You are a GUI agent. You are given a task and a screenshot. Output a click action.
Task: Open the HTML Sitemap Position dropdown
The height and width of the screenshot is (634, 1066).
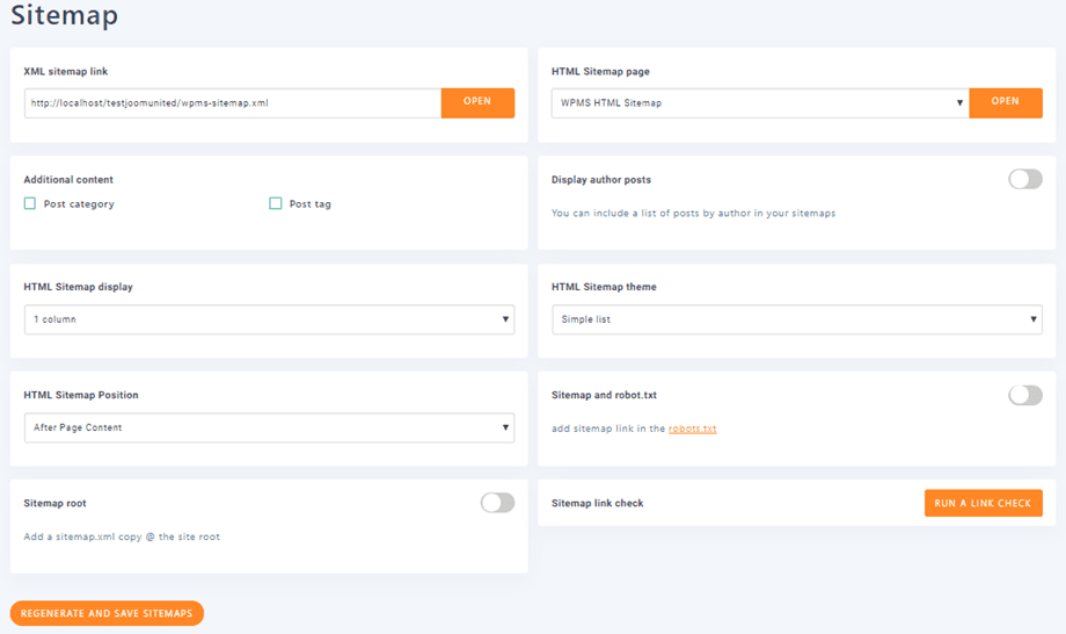[269, 428]
